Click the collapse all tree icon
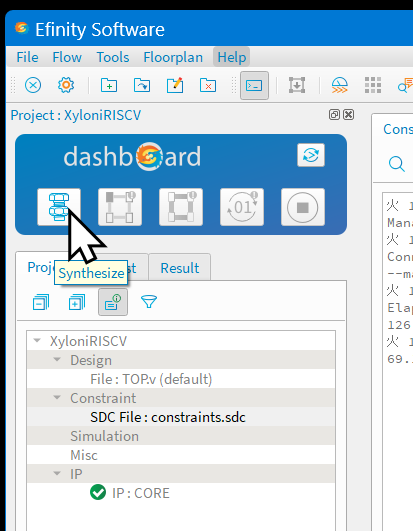Viewport: 413px width, 531px height. point(41,302)
